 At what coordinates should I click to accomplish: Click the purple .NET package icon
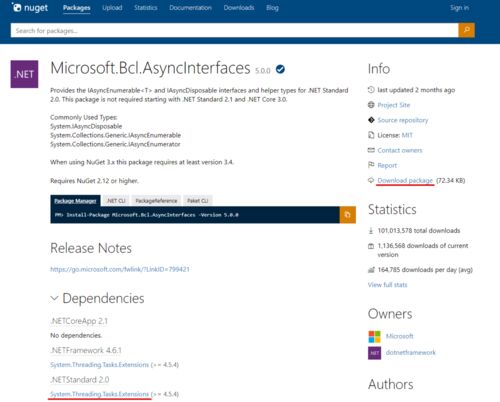(24, 74)
